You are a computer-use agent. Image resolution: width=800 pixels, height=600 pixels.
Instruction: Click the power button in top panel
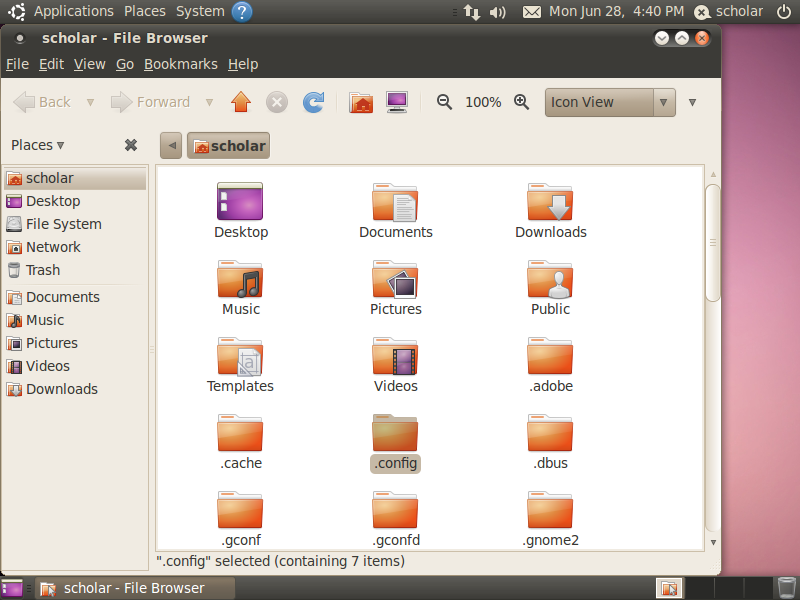(x=784, y=12)
